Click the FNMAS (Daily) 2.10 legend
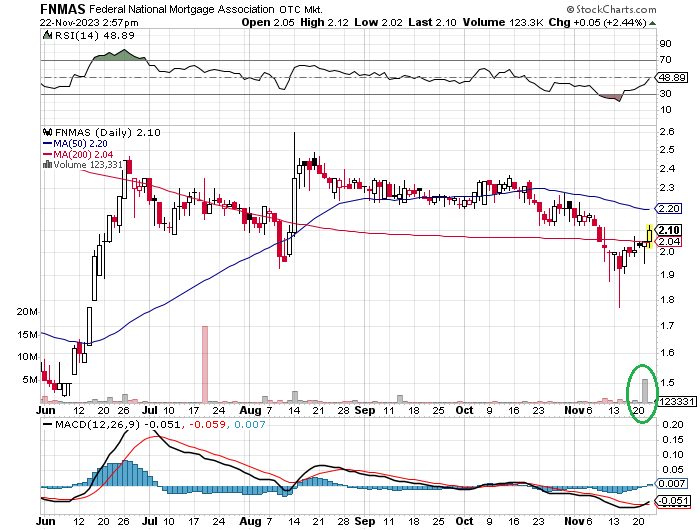 pos(108,132)
